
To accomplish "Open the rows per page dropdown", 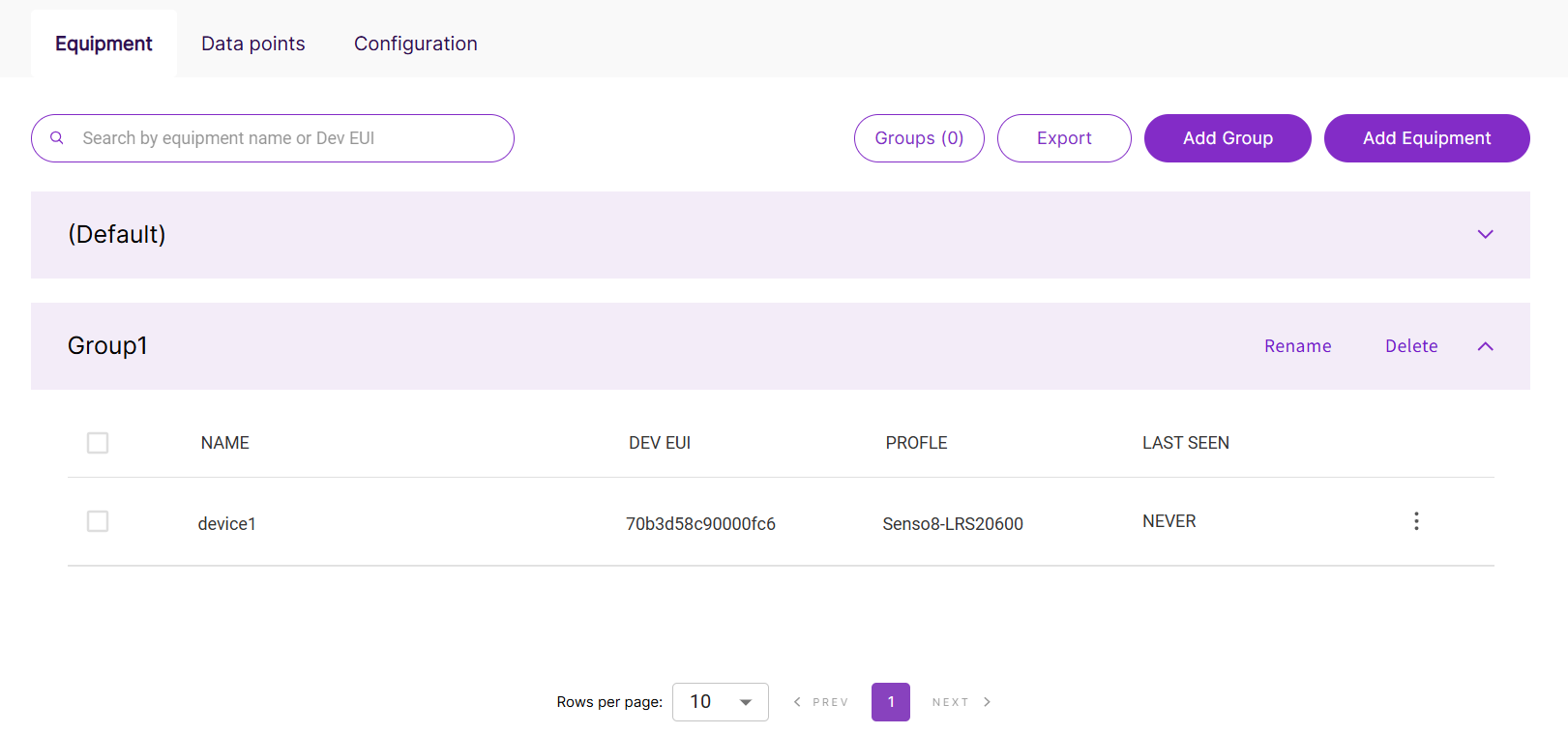I will 721,702.
